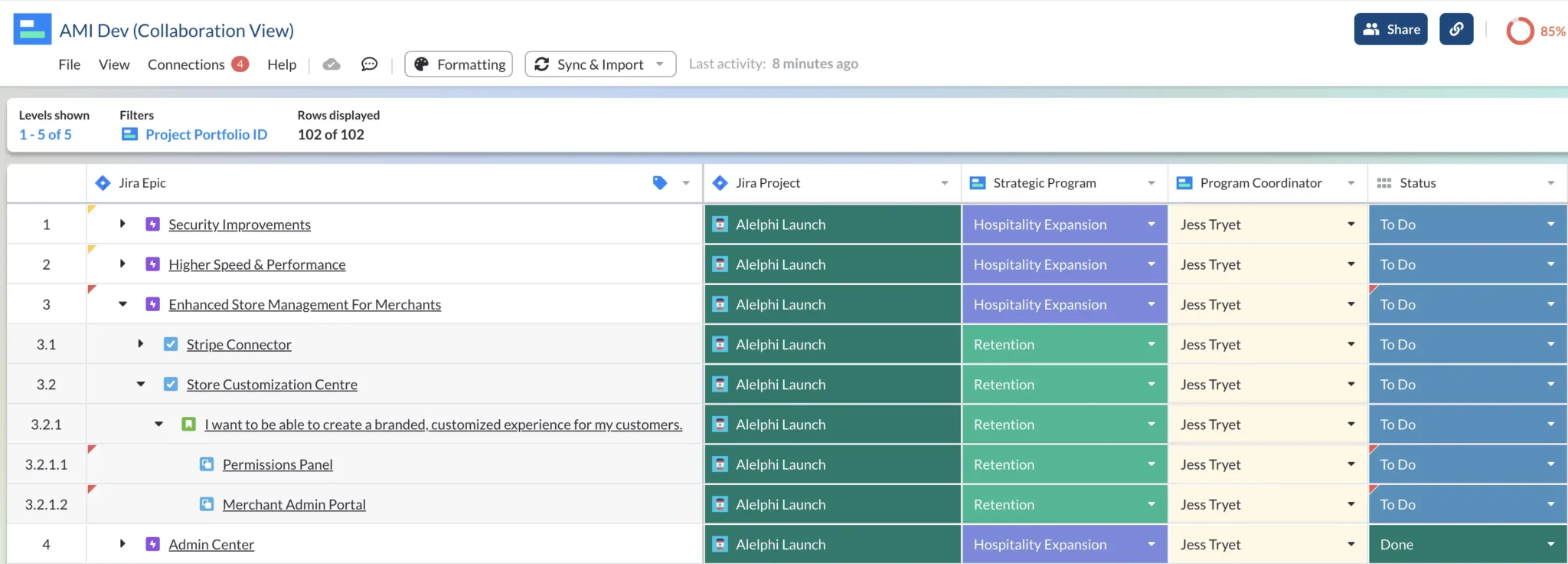This screenshot has height=564, width=1568.
Task: Click the Done status cell in row 4
Action: click(x=1467, y=544)
